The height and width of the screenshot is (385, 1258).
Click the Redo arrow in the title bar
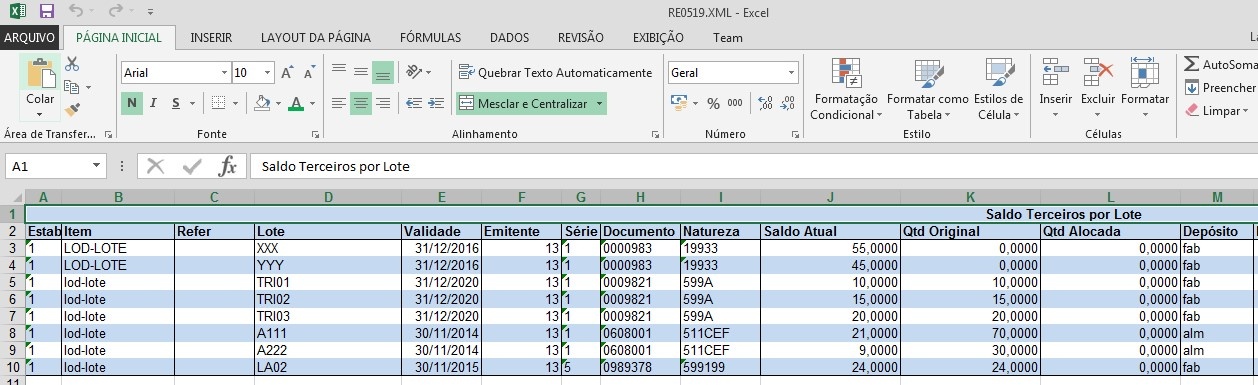[115, 12]
